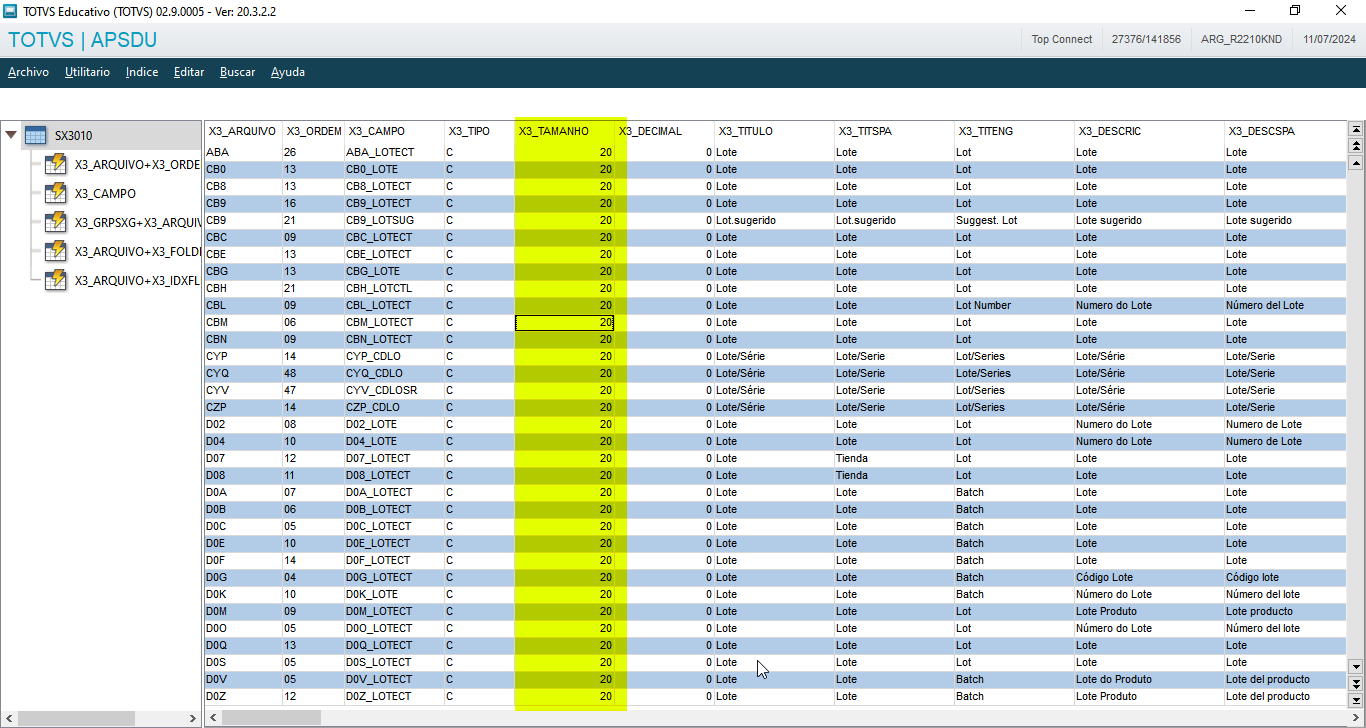The image size is (1366, 728).
Task: Select the X3_ARQUIVO+X3_ORDE index
Action: point(137,165)
